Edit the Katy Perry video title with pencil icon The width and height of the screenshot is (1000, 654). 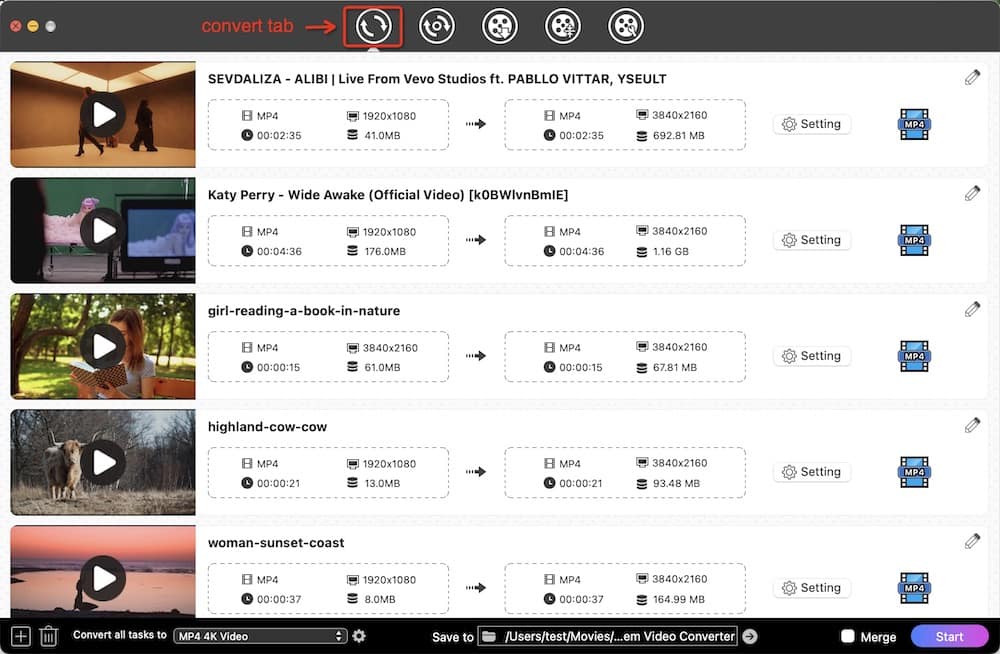click(x=971, y=192)
